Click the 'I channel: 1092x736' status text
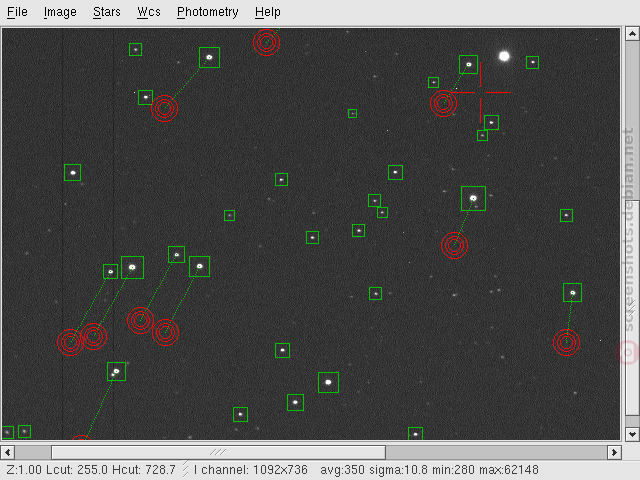The height and width of the screenshot is (480, 640). click(x=251, y=470)
